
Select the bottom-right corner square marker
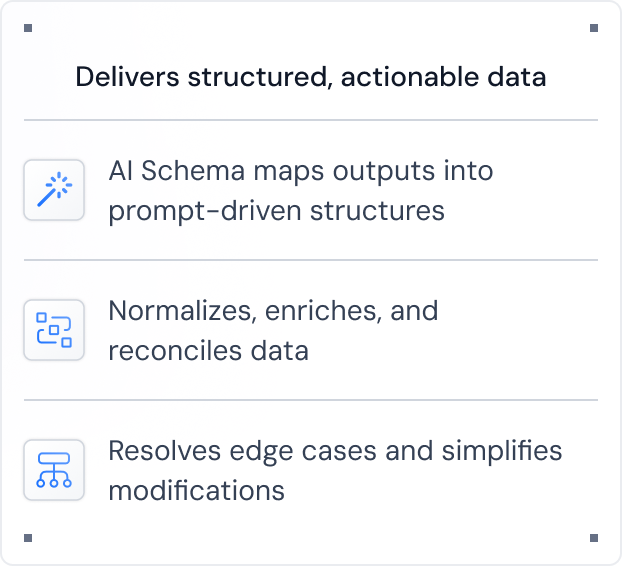coord(594,538)
